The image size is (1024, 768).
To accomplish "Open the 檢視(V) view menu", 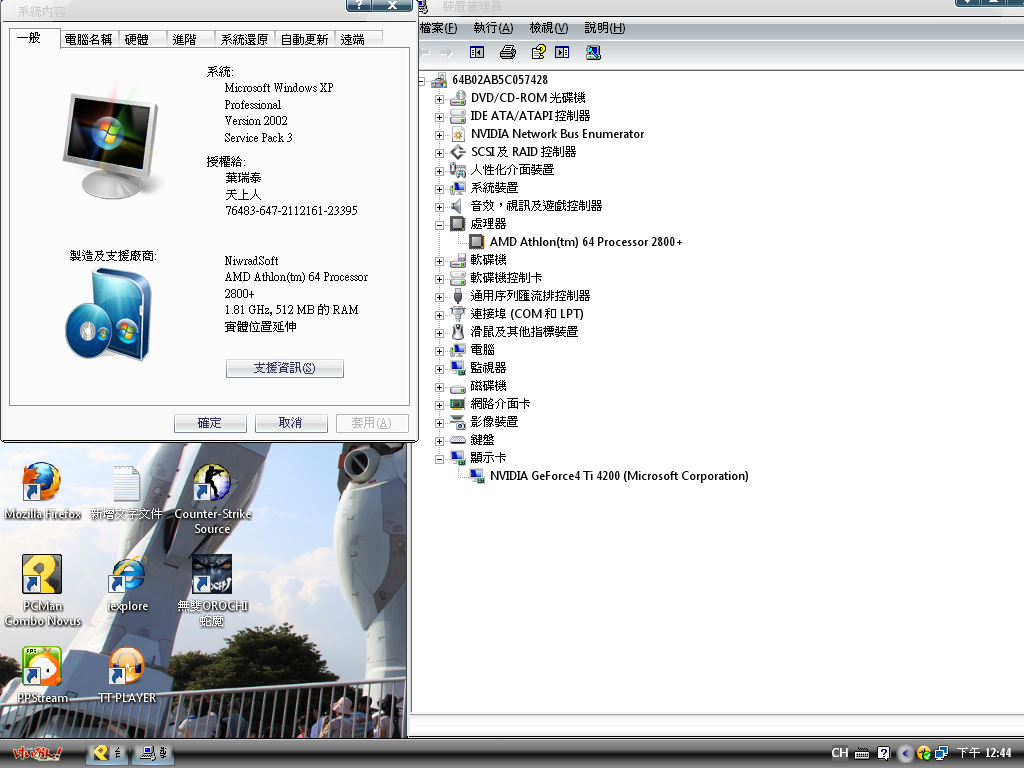I will pyautogui.click(x=548, y=28).
